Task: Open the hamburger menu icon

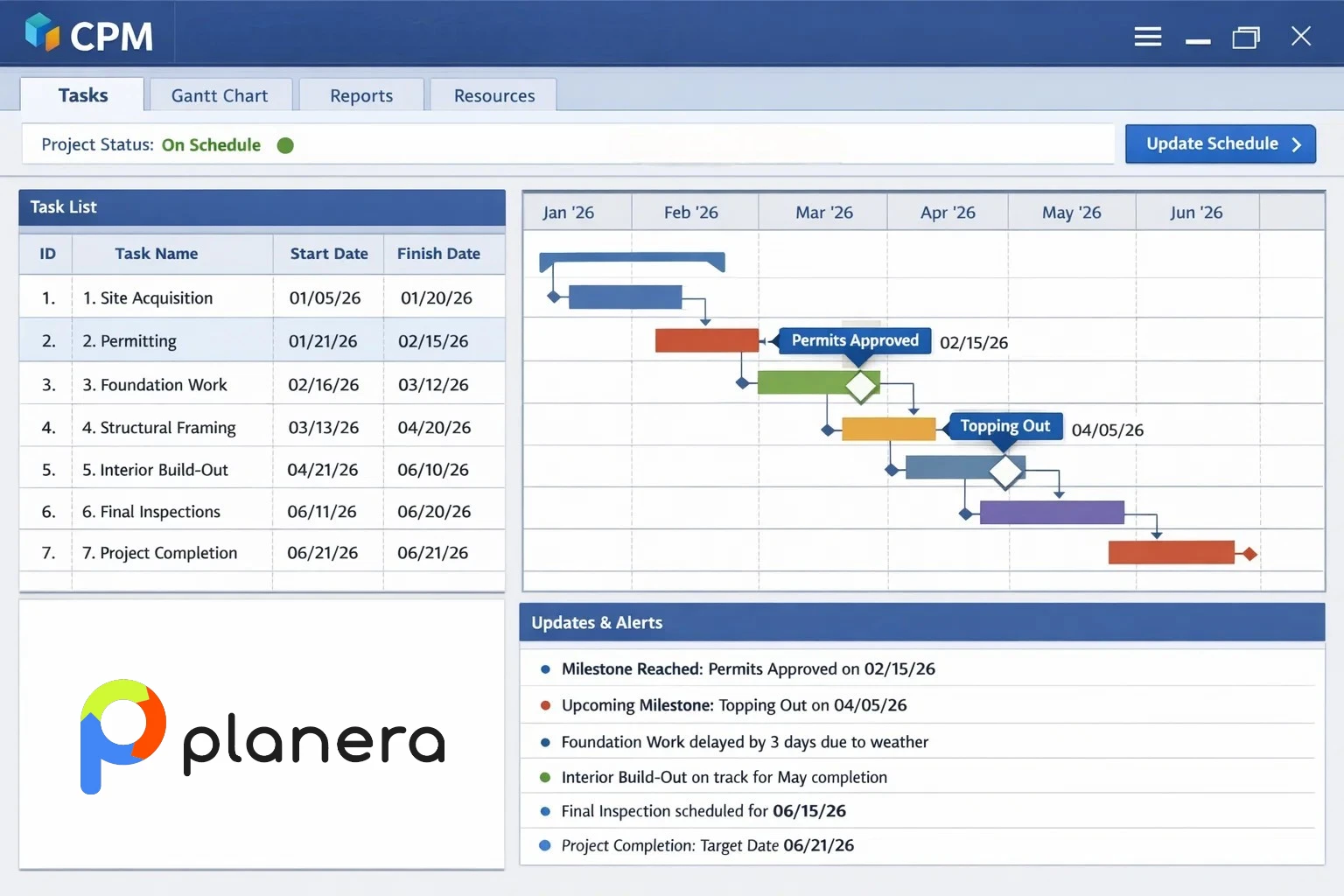Action: coord(1147,37)
